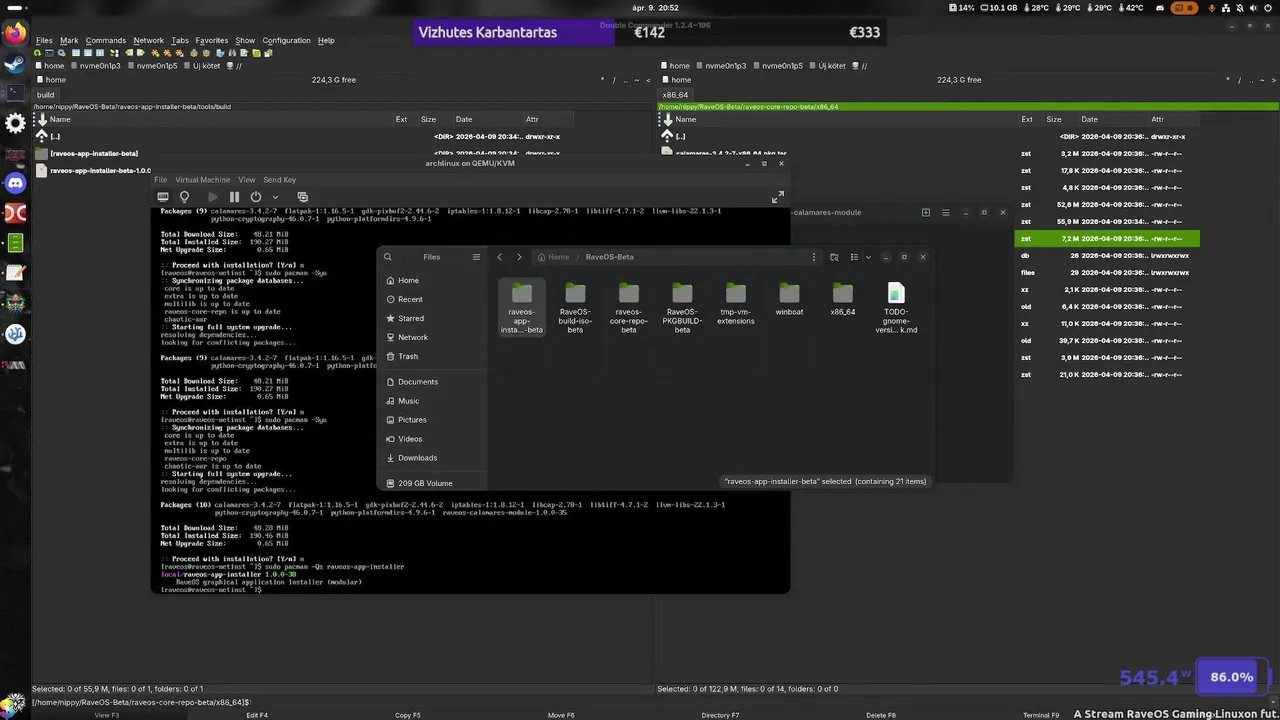Select the TODO-gnome markdown file

click(896, 308)
